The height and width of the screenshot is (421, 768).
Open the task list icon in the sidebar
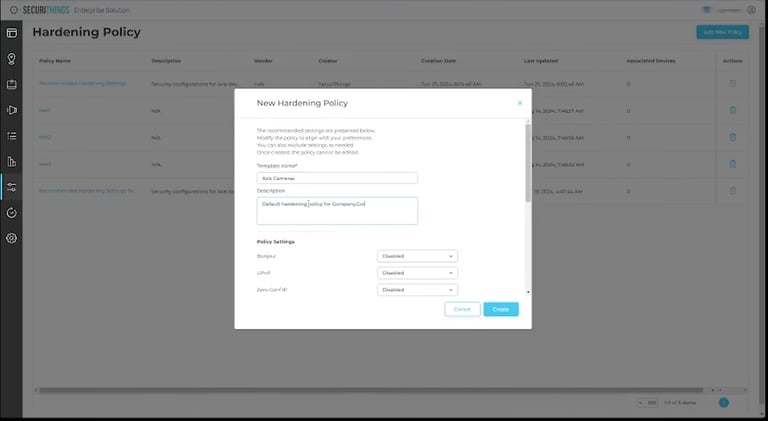11,136
